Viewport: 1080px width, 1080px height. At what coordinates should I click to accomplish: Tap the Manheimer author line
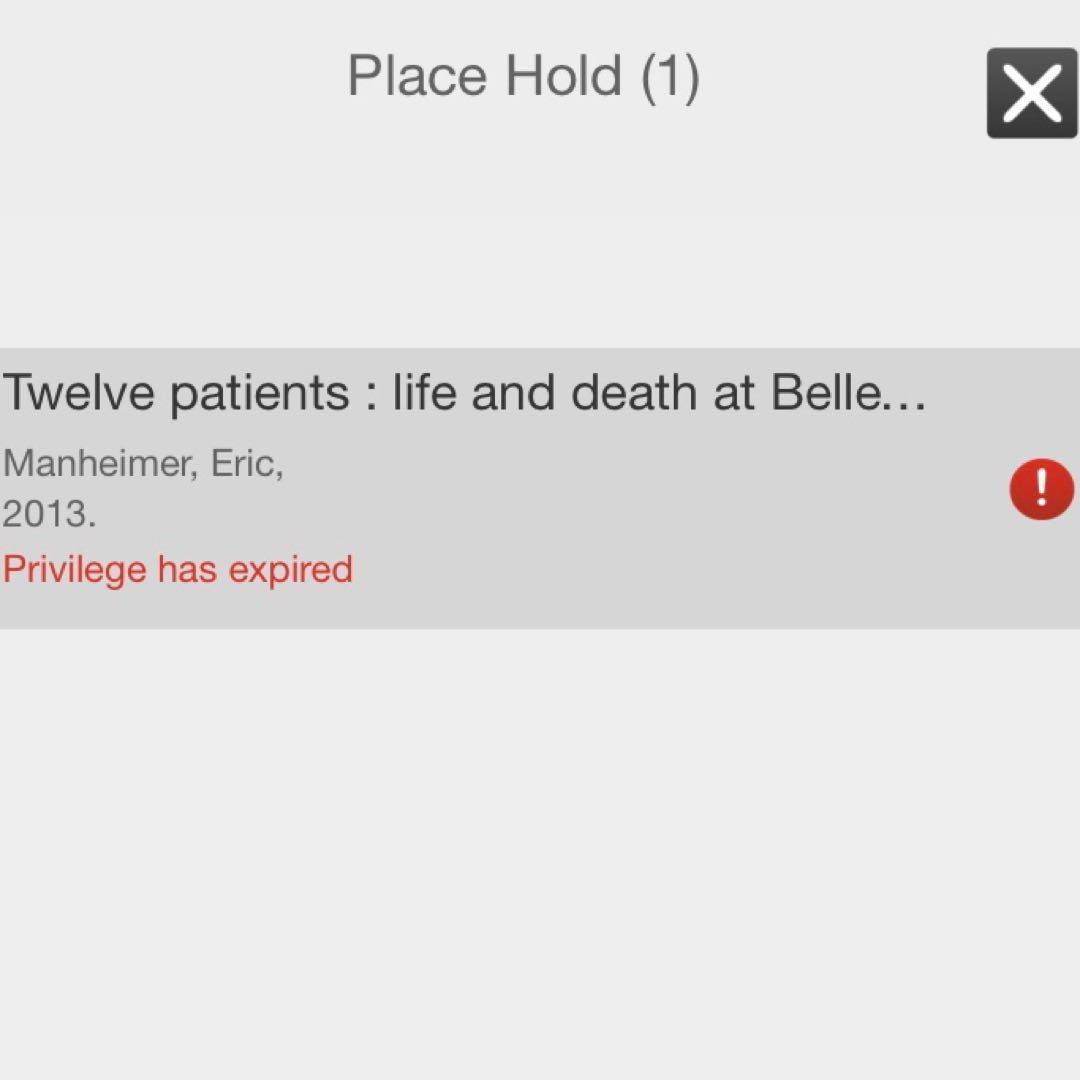(143, 464)
